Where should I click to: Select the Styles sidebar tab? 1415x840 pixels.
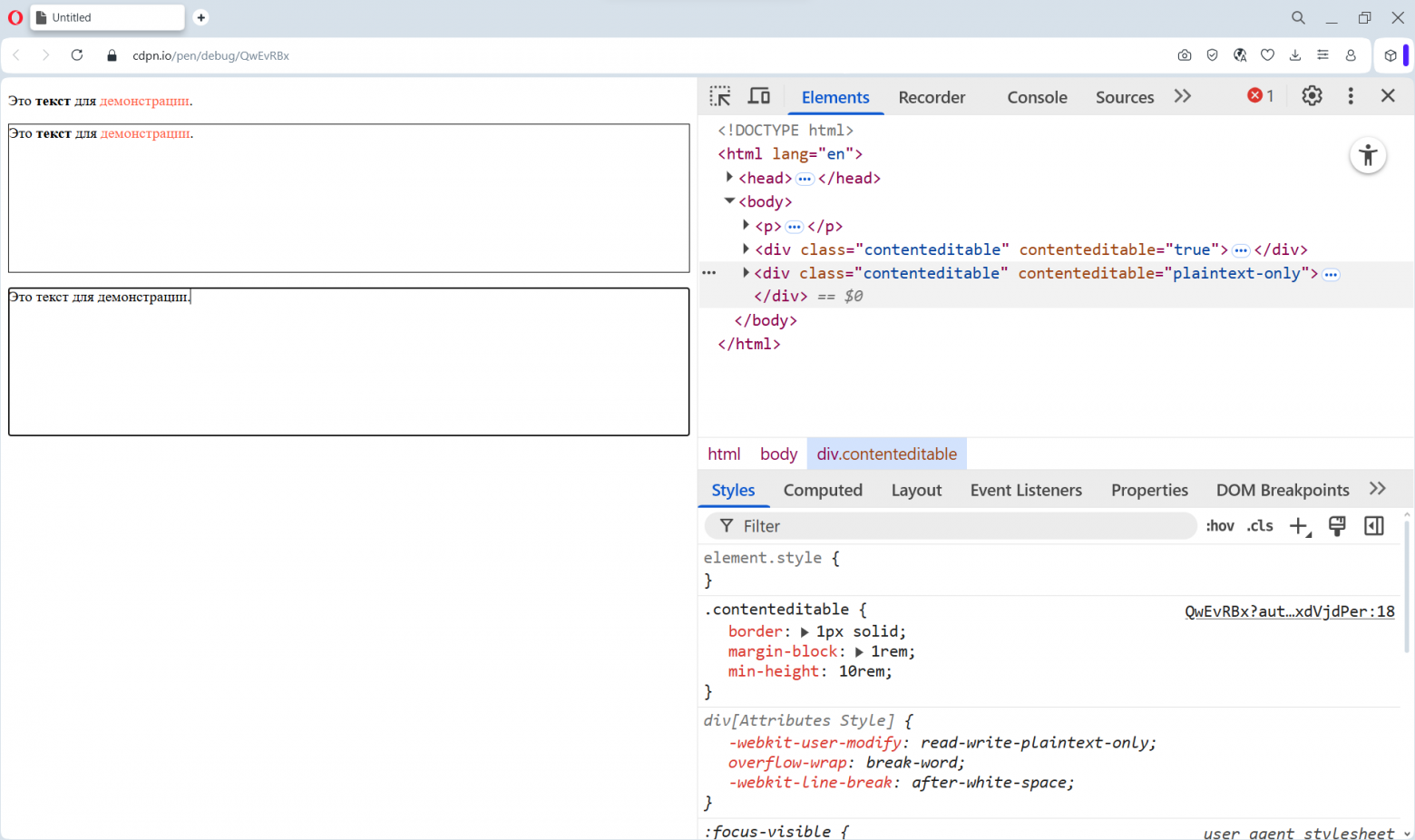[x=733, y=490]
